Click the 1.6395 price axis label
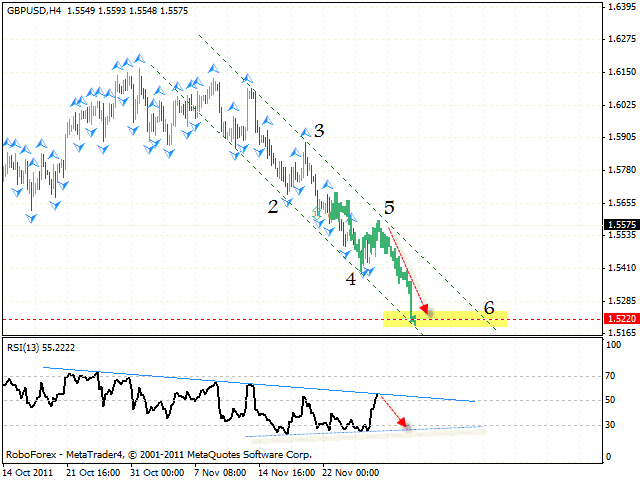Viewport: 640px width, 480px height. coord(619,8)
